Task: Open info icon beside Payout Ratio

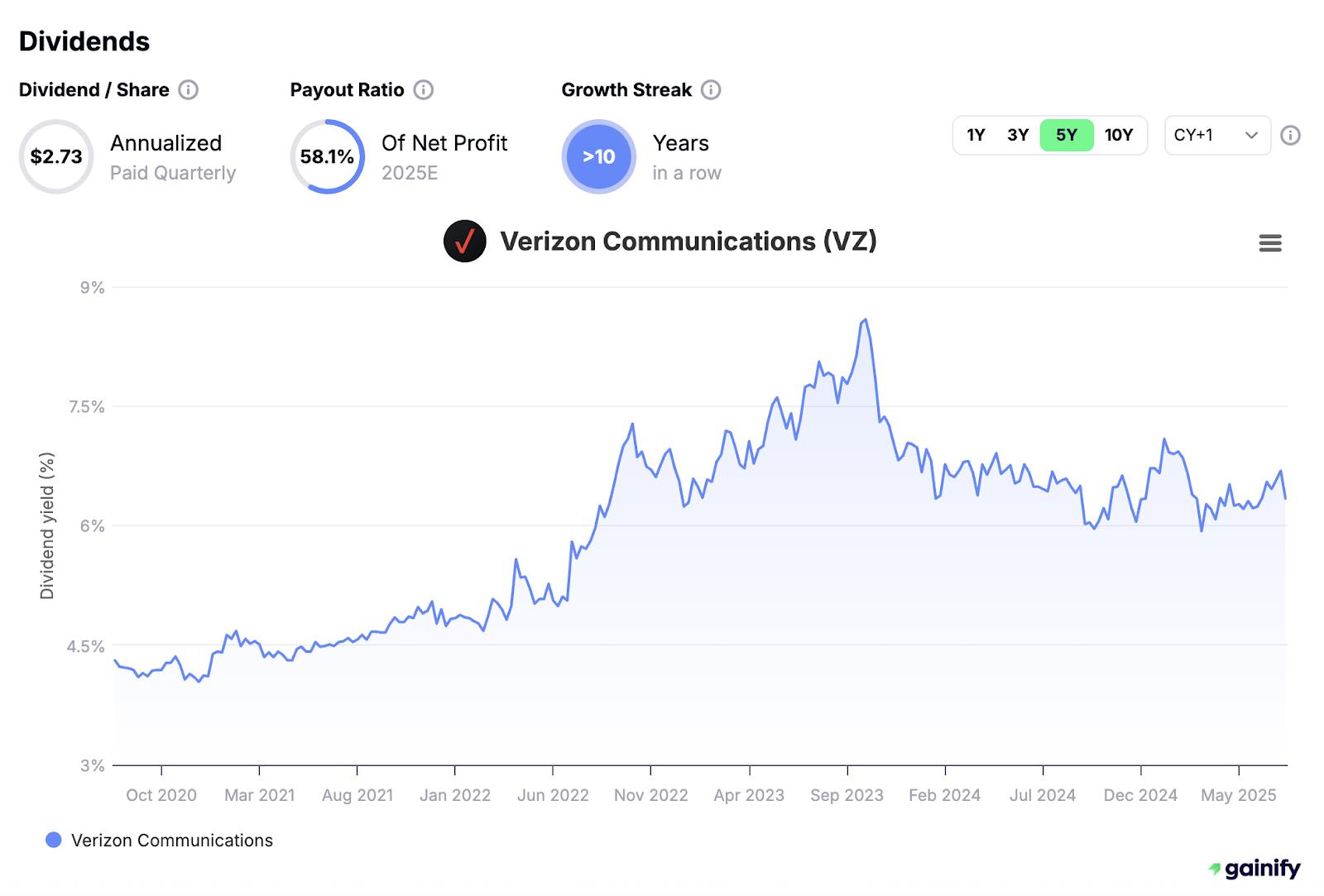Action: point(424,89)
